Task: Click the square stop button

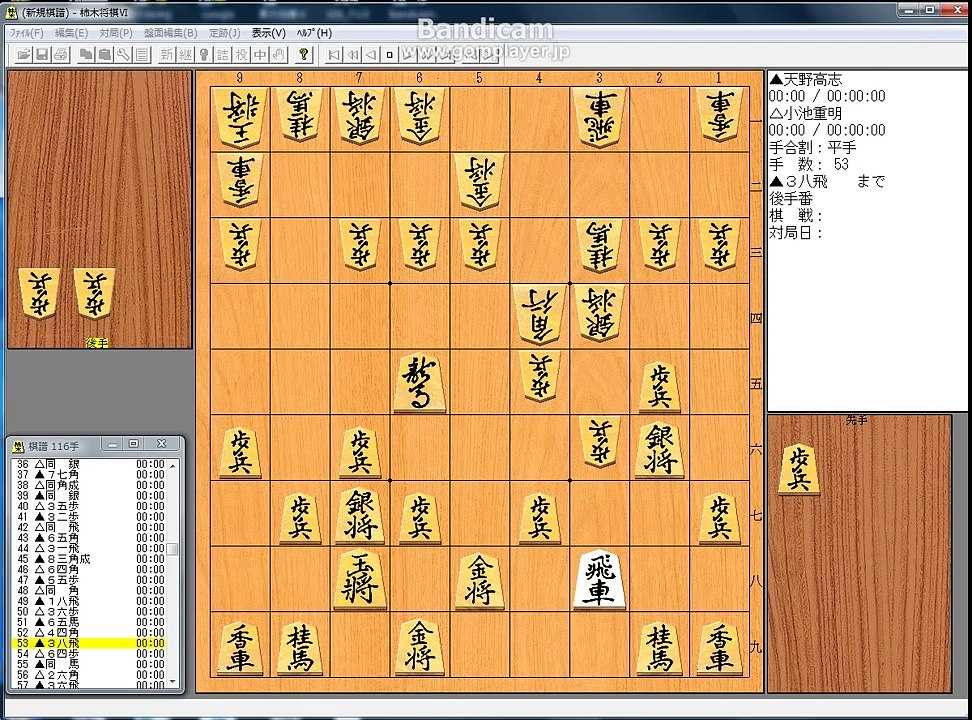Action: 389,55
